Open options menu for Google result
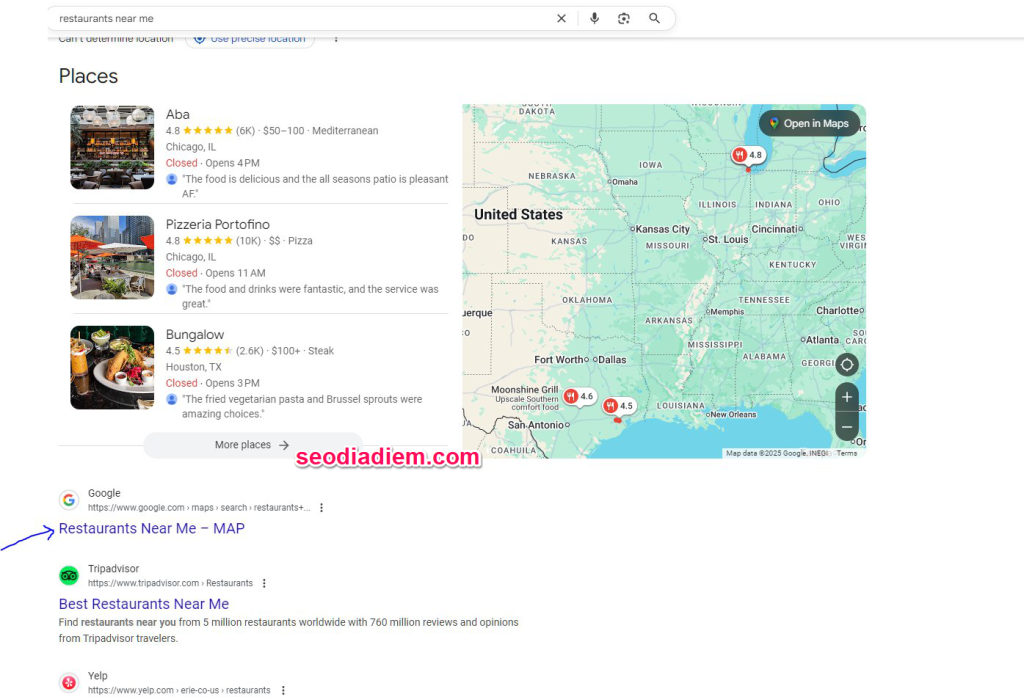This screenshot has height=697, width=1024. 321,508
